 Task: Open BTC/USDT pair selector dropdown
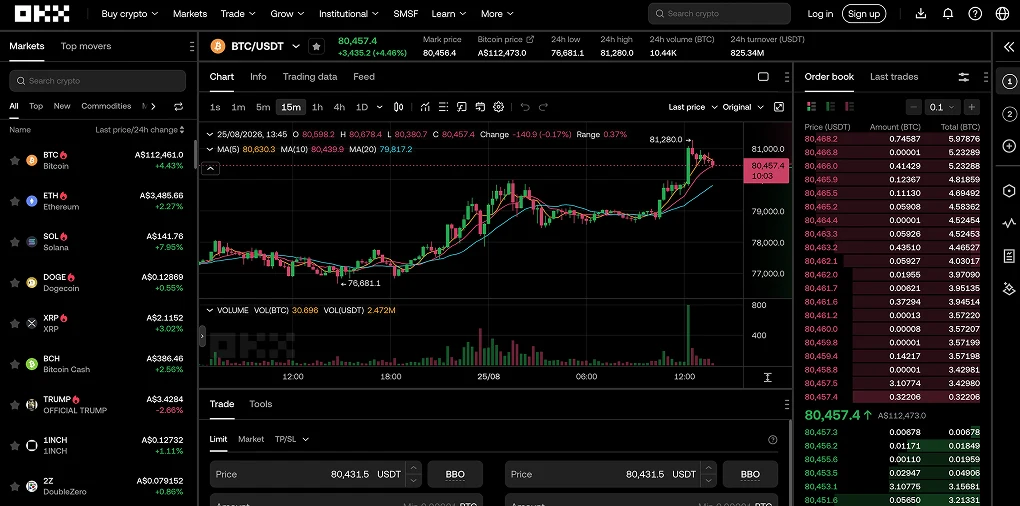(x=296, y=46)
